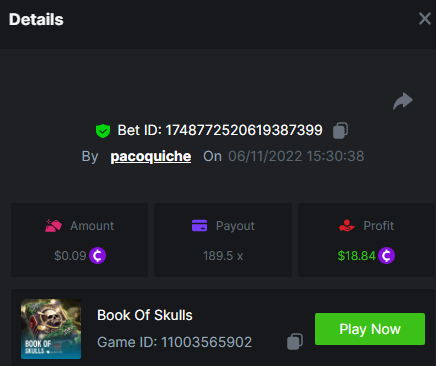Click the coin icon beside $0.09
This screenshot has width=436, height=366.
pos(98,256)
